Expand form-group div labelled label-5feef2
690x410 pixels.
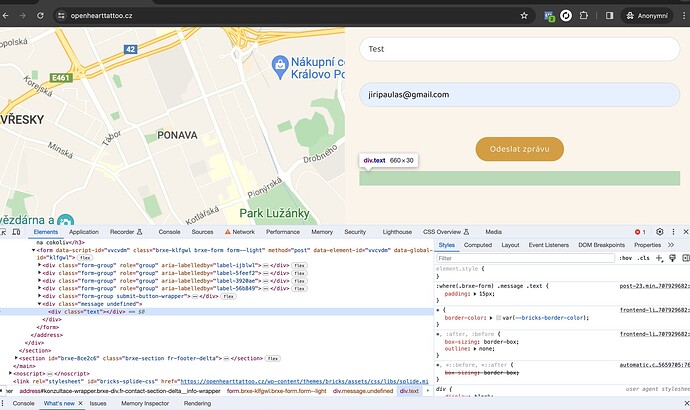pyautogui.click(x=40, y=273)
